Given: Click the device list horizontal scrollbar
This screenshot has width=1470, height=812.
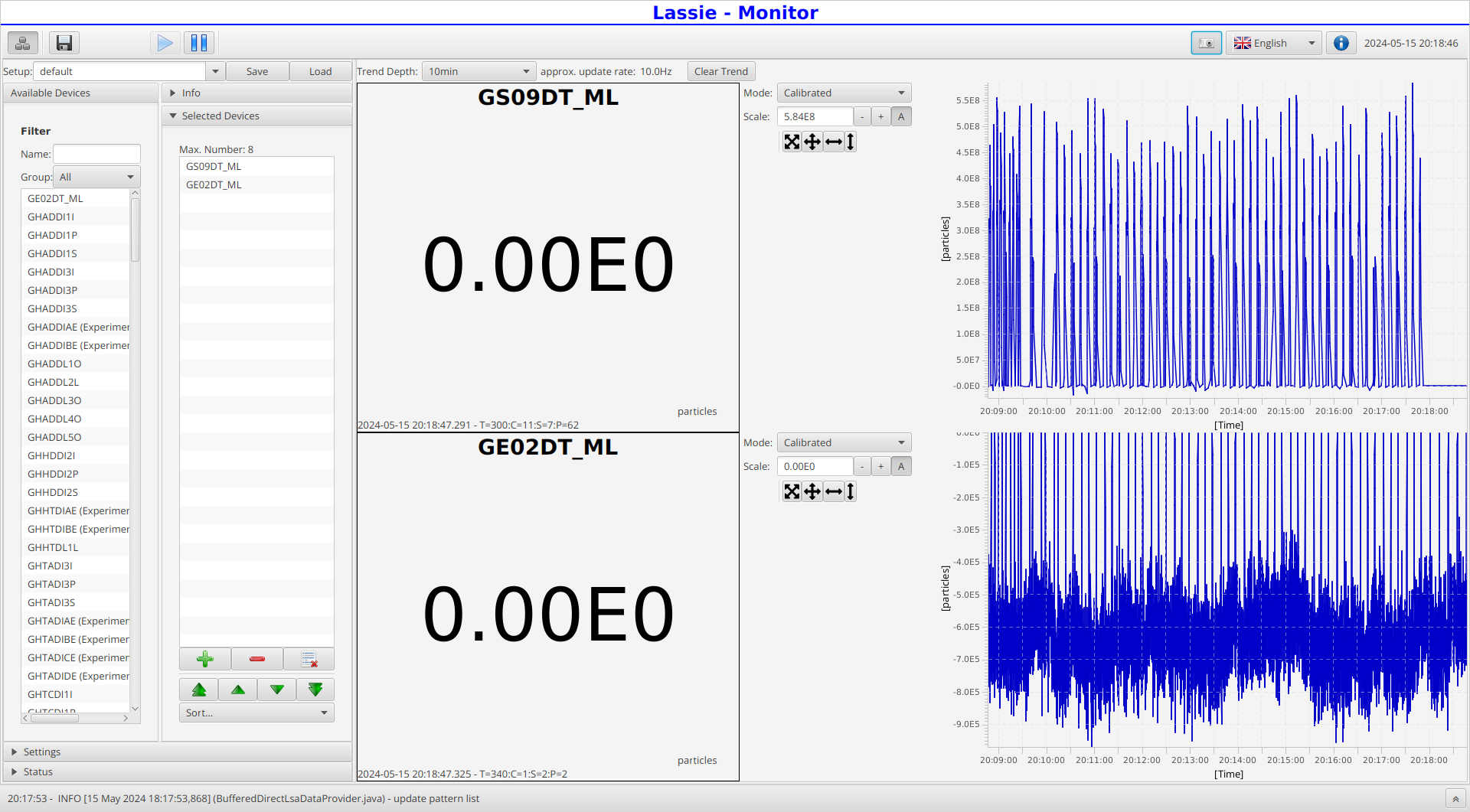Looking at the screenshot, I should (x=54, y=718).
